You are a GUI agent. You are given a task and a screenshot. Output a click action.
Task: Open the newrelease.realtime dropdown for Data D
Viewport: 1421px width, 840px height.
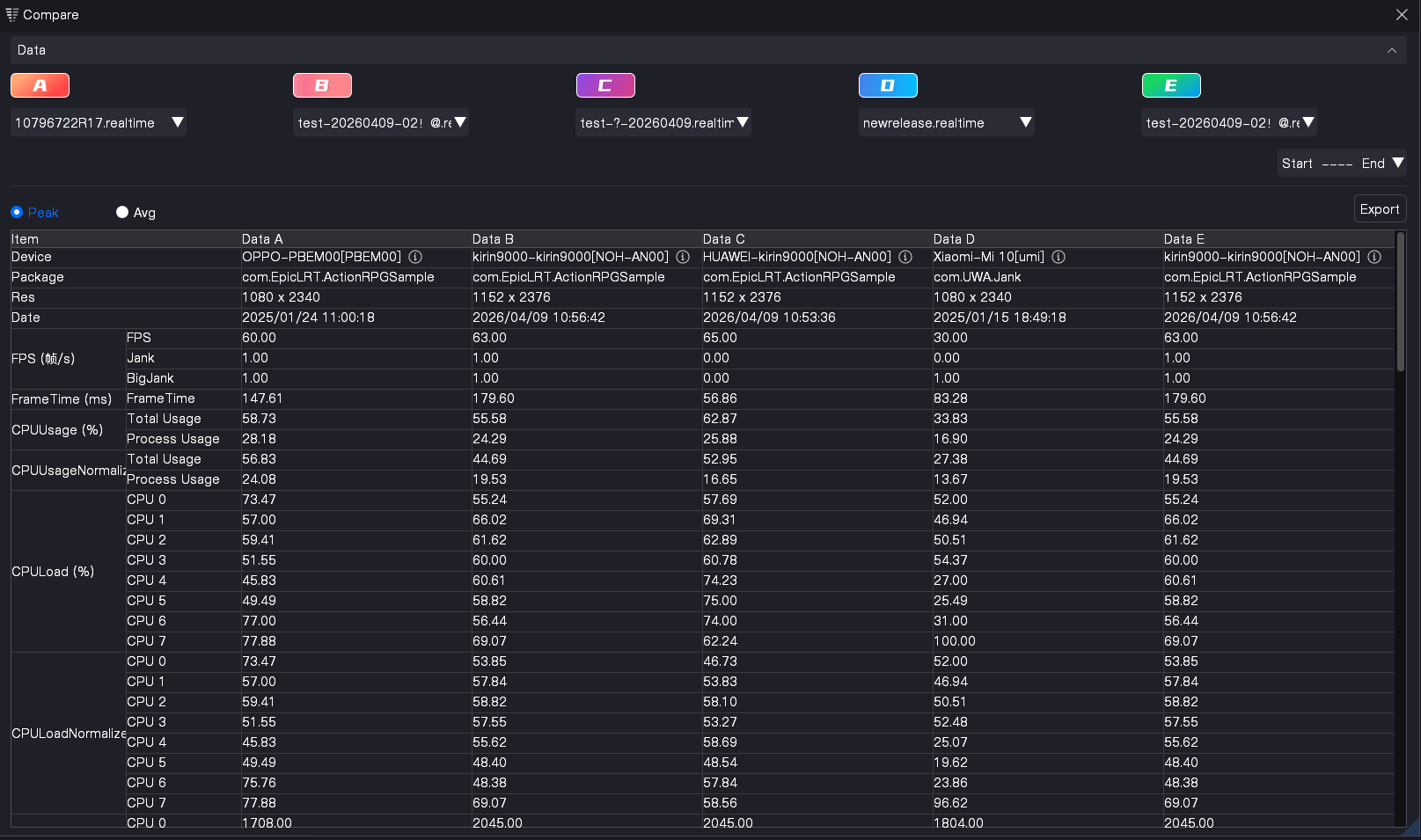coord(947,122)
